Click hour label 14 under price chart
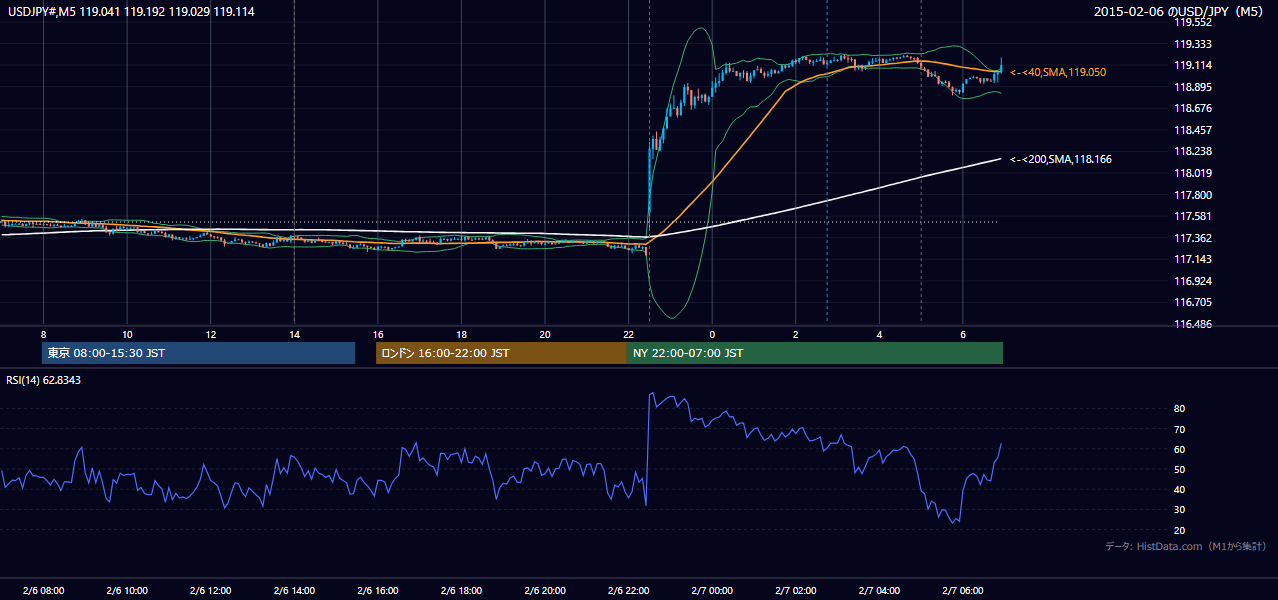1278x600 pixels. (294, 334)
